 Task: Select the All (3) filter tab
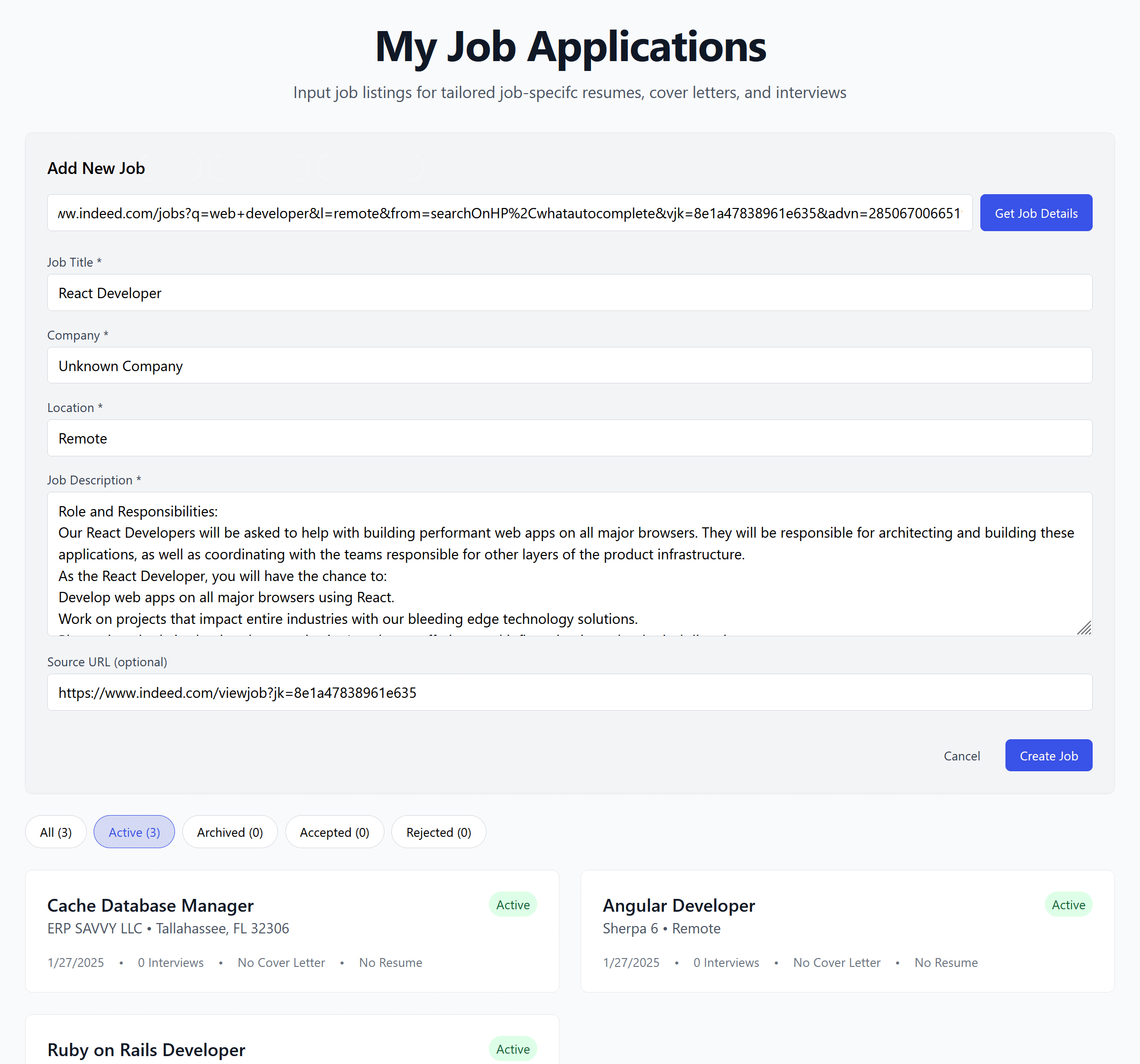[56, 832]
